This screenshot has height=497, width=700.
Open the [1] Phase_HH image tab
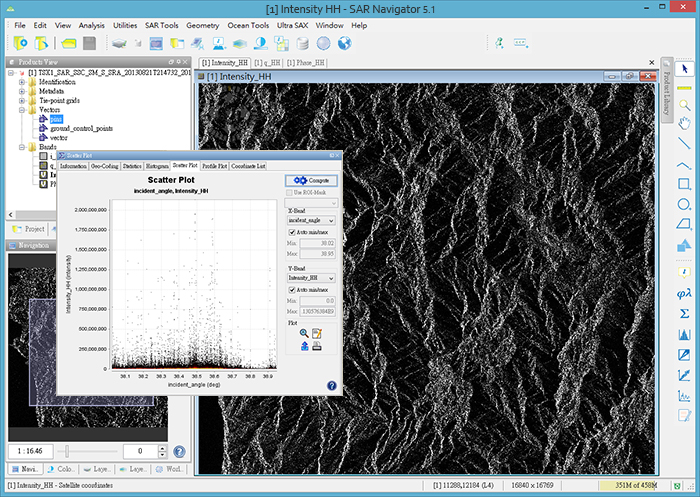coord(306,62)
